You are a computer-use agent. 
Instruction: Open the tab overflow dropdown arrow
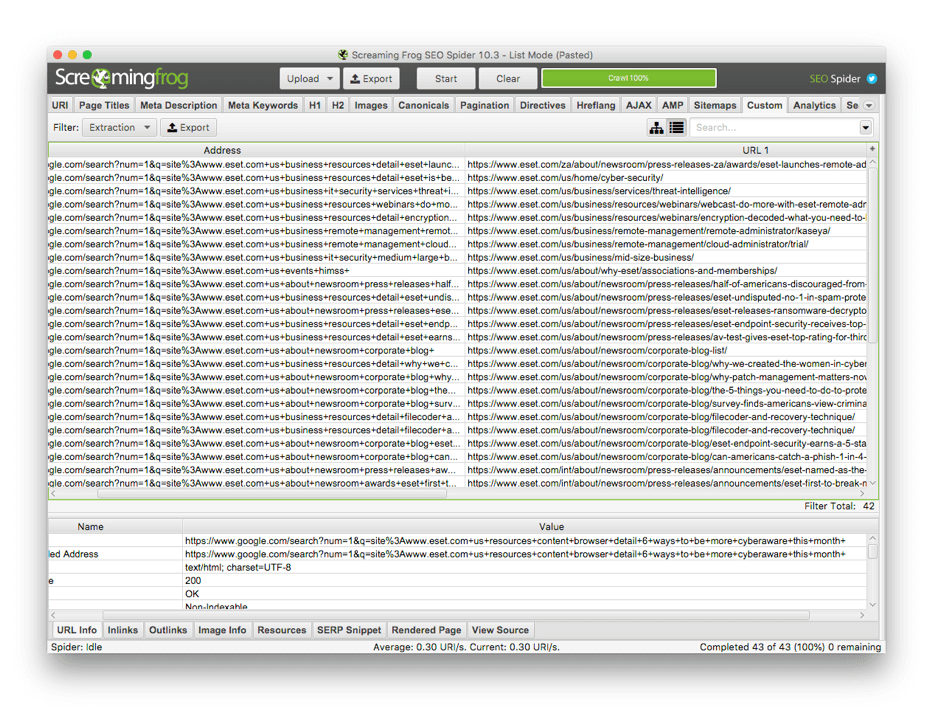click(x=868, y=105)
